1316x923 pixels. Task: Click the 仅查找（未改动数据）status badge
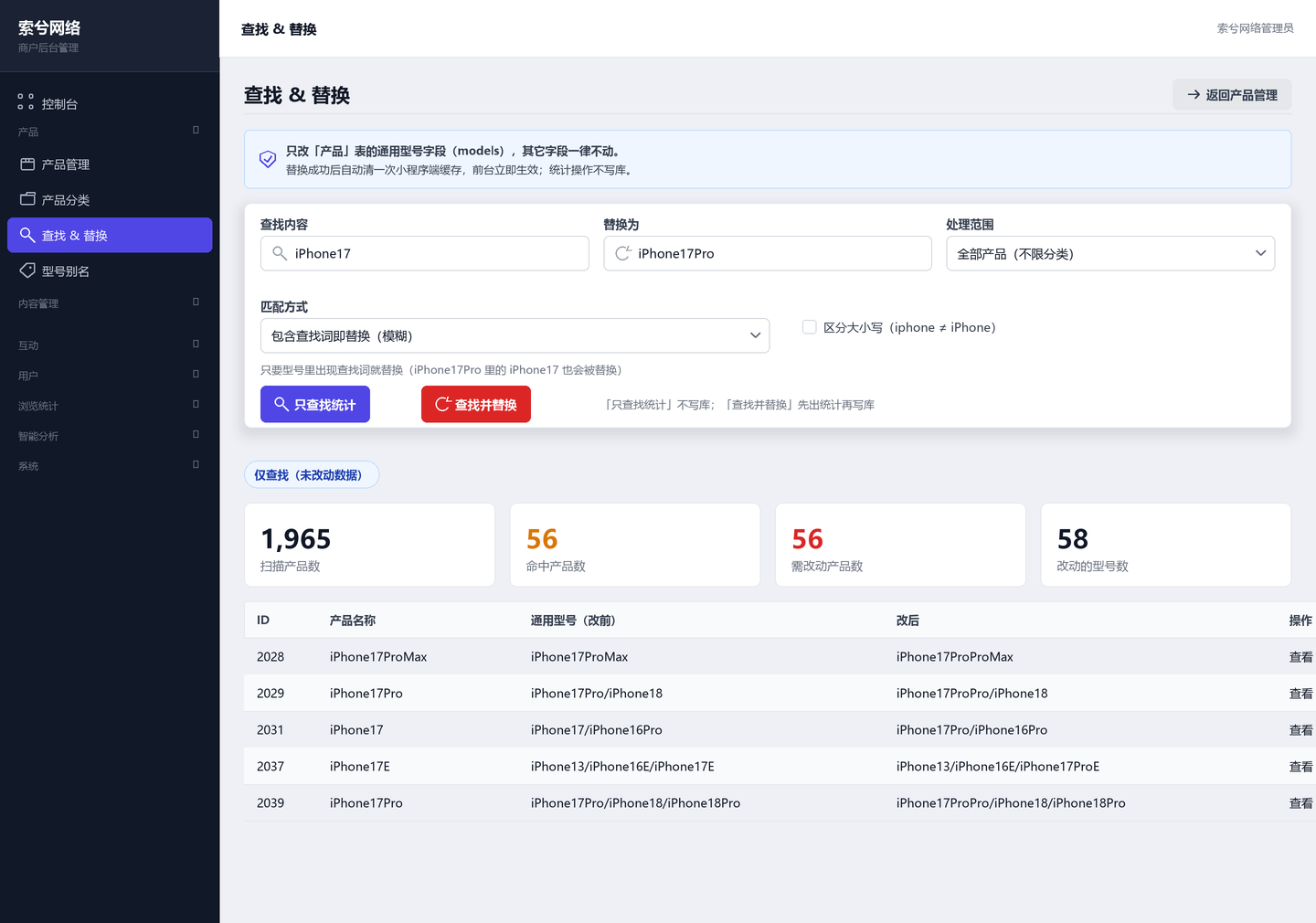tap(312, 475)
